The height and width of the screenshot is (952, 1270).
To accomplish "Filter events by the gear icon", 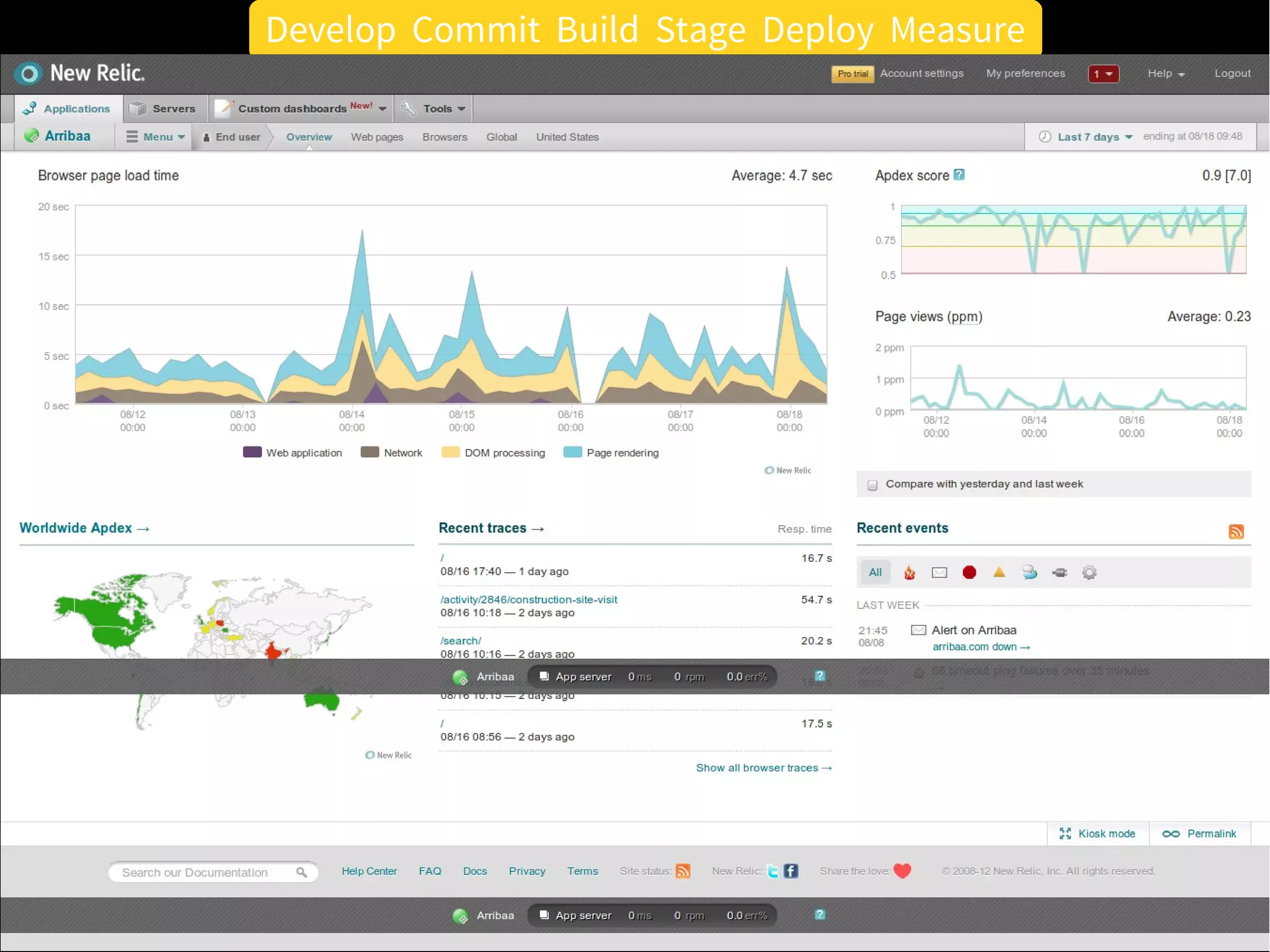I will point(1089,572).
